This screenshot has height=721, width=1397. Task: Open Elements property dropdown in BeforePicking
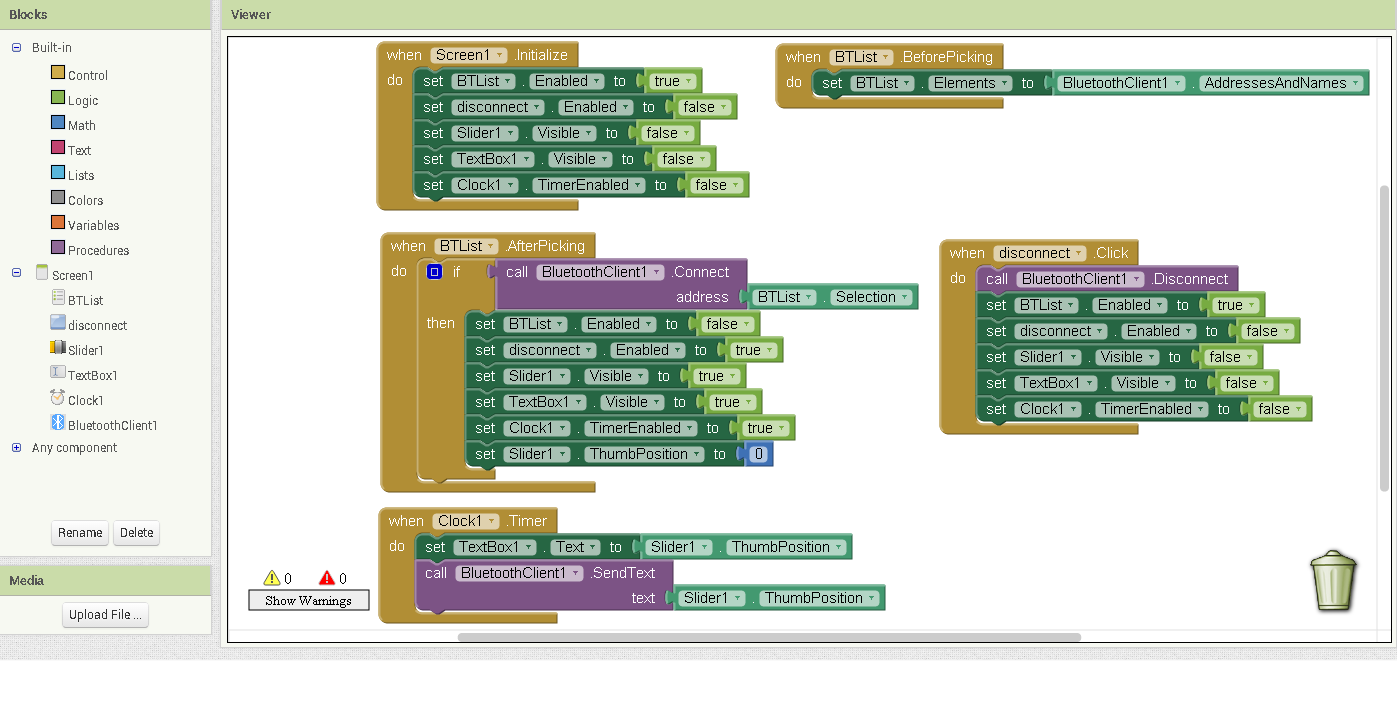pyautogui.click(x=970, y=83)
